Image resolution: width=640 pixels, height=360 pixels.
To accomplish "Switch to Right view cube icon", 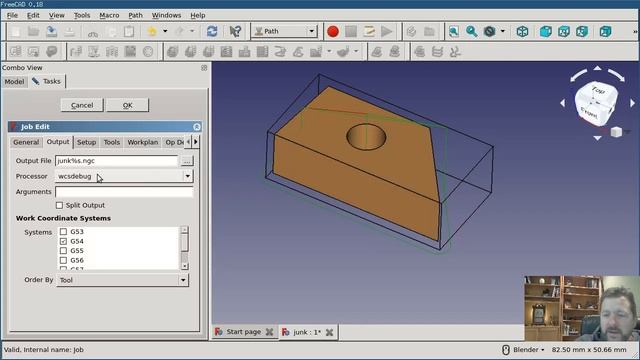I will [582, 31].
